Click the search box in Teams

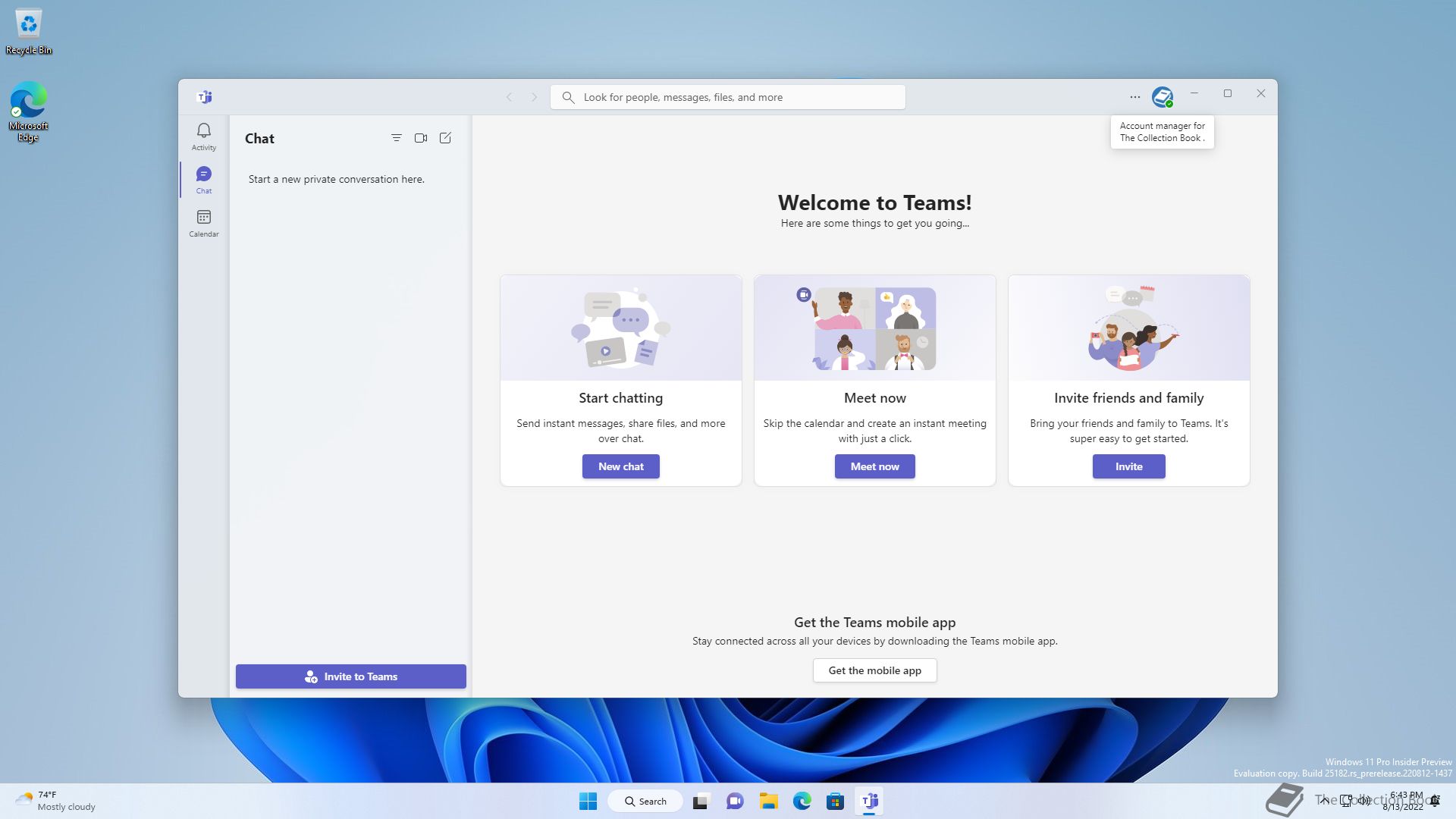728,97
